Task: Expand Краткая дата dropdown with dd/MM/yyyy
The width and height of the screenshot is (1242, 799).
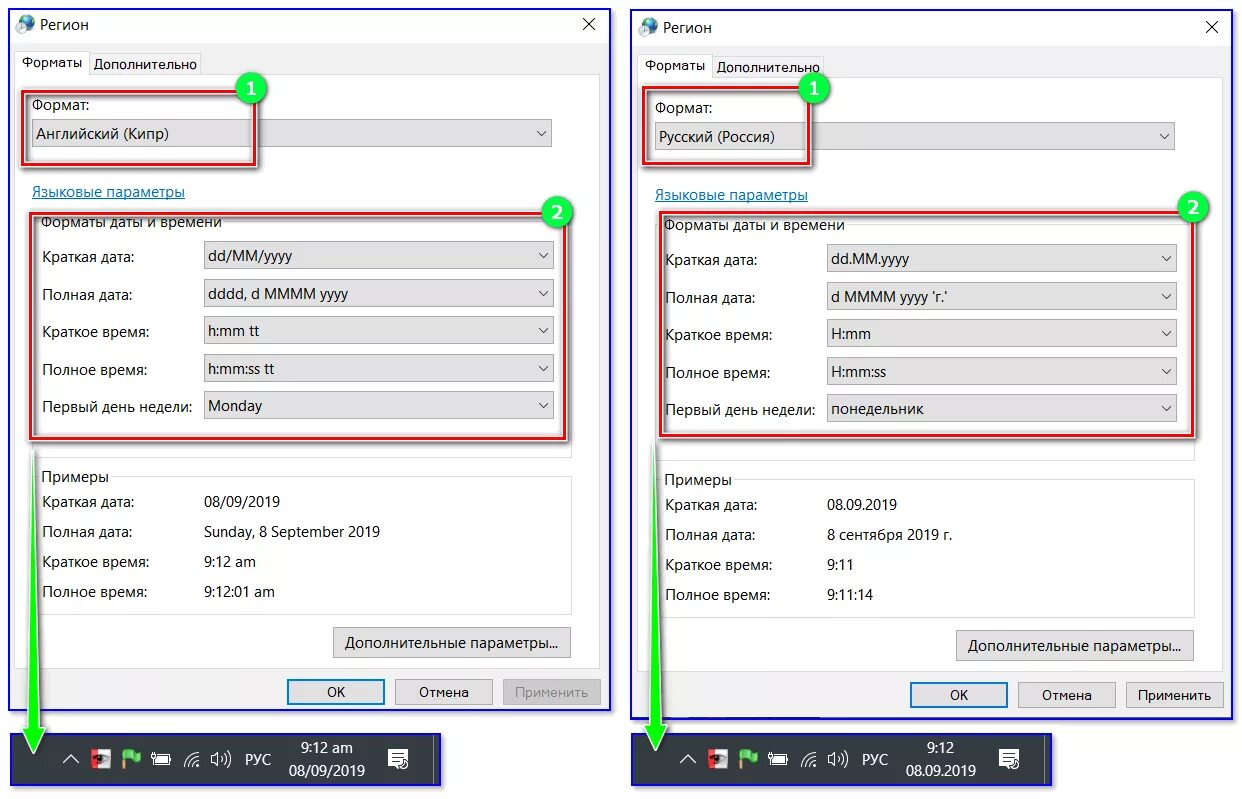Action: pos(378,256)
